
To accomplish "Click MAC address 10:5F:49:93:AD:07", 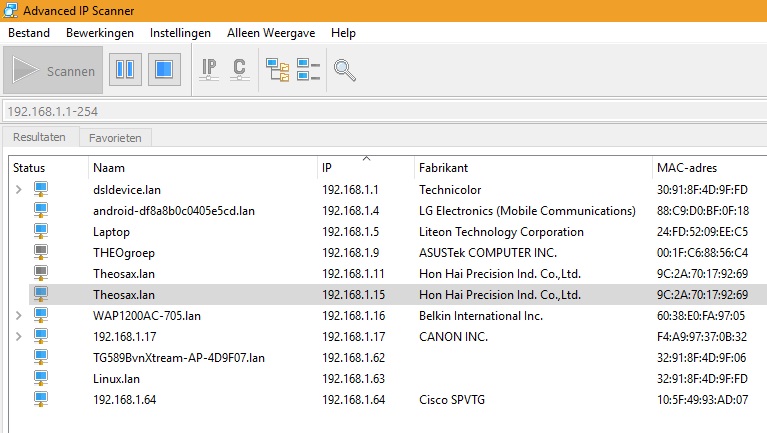I will 702,400.
